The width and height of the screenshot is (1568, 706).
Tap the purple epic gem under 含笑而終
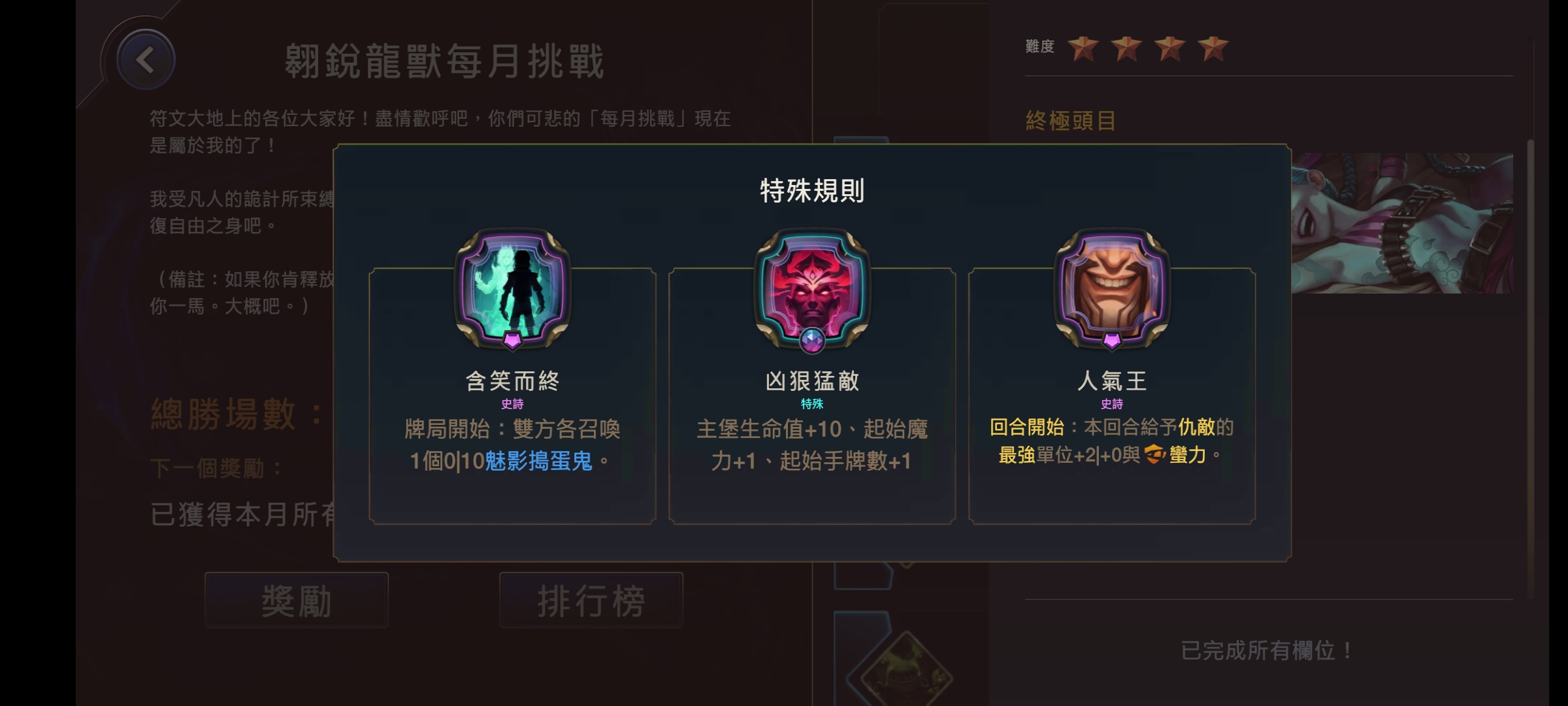512,340
